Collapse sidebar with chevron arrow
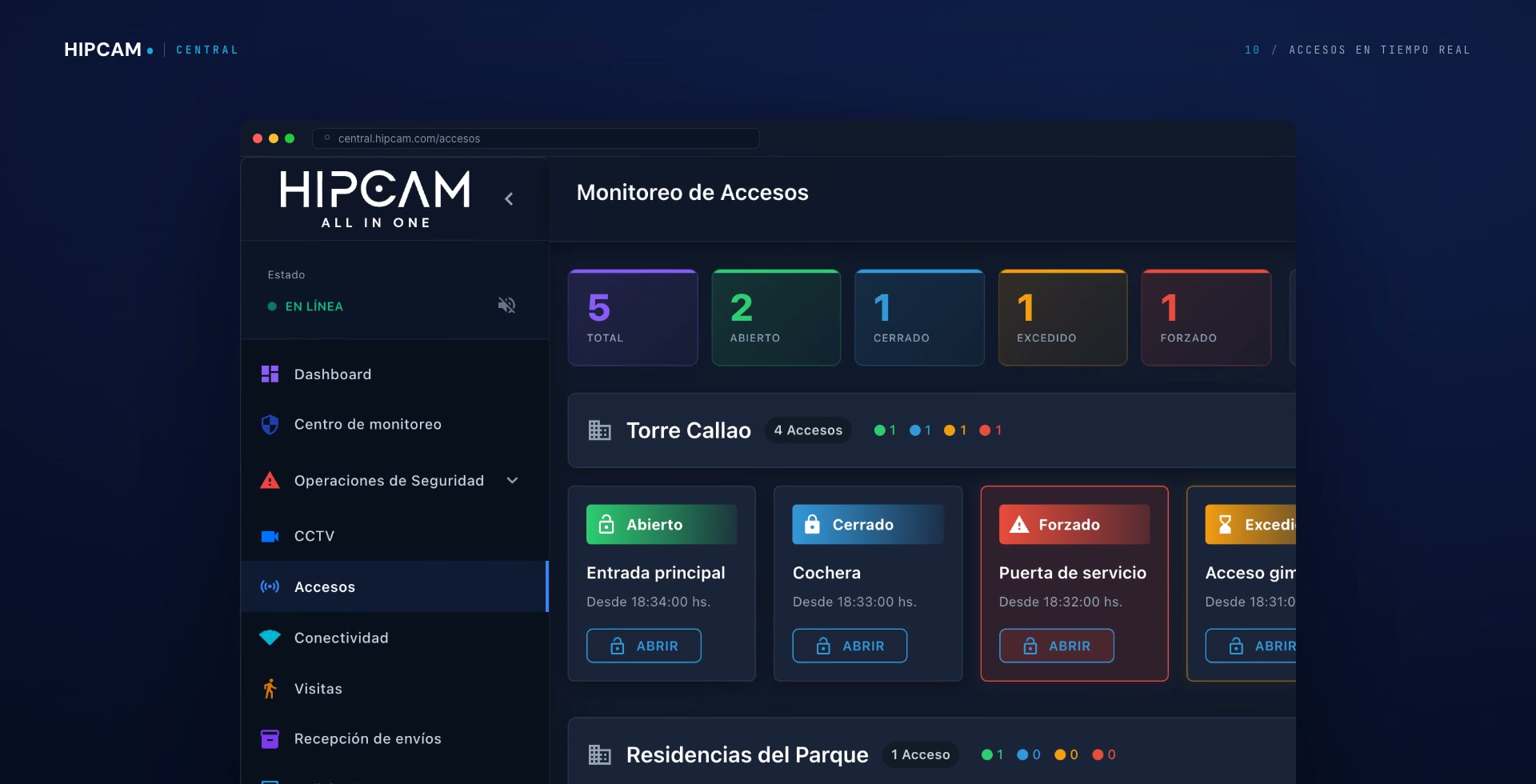 coord(509,199)
